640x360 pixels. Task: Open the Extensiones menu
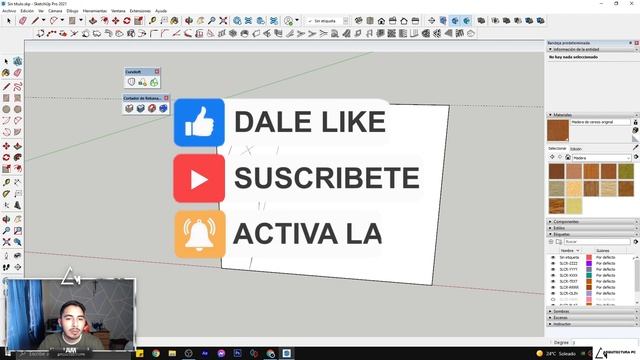140,11
